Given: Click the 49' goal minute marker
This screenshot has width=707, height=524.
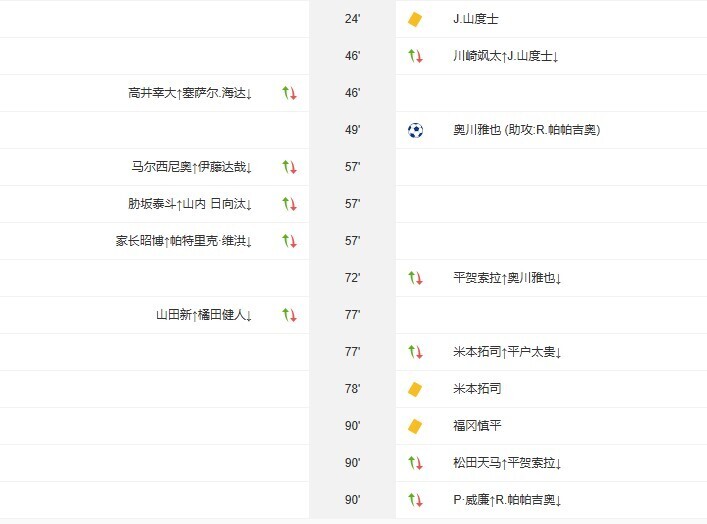Looking at the screenshot, I should click(x=352, y=130).
